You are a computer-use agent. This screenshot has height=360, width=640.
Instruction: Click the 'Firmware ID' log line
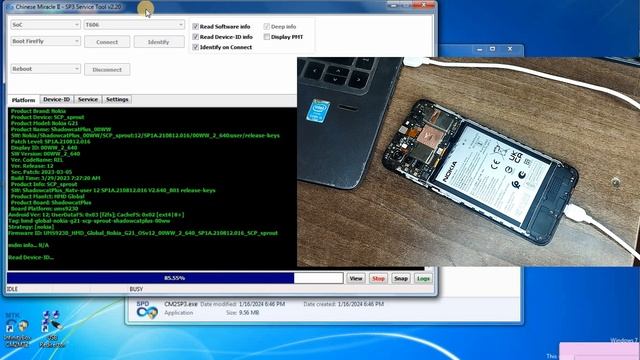[143, 233]
